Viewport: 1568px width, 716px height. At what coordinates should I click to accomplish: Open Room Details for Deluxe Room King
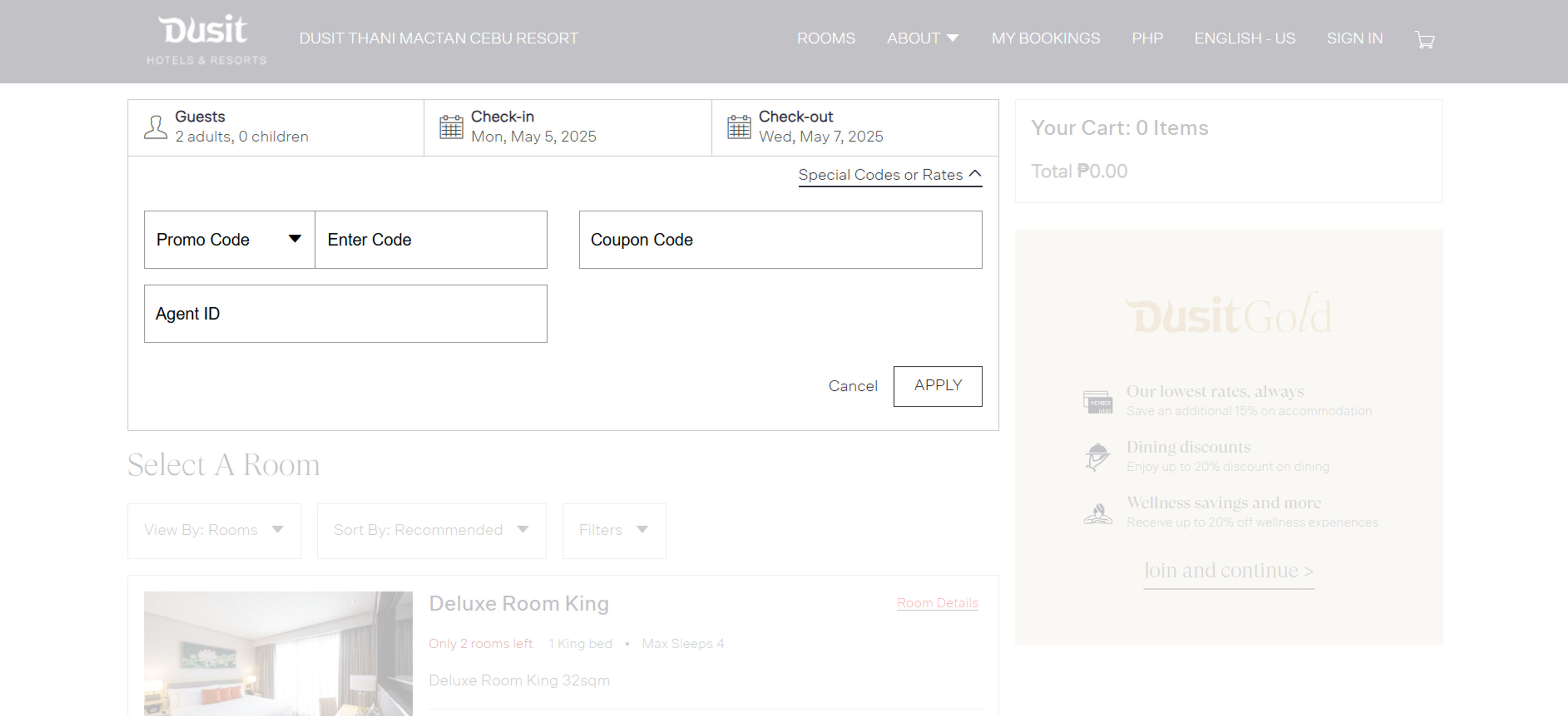[937, 603]
